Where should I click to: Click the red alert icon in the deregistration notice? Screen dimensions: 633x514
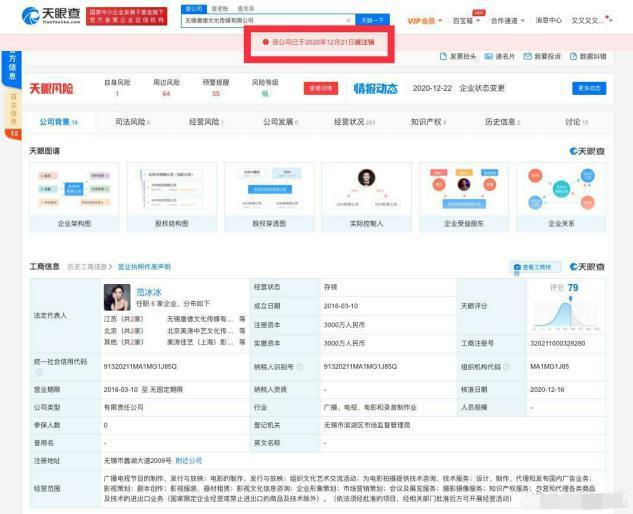[x=266, y=42]
